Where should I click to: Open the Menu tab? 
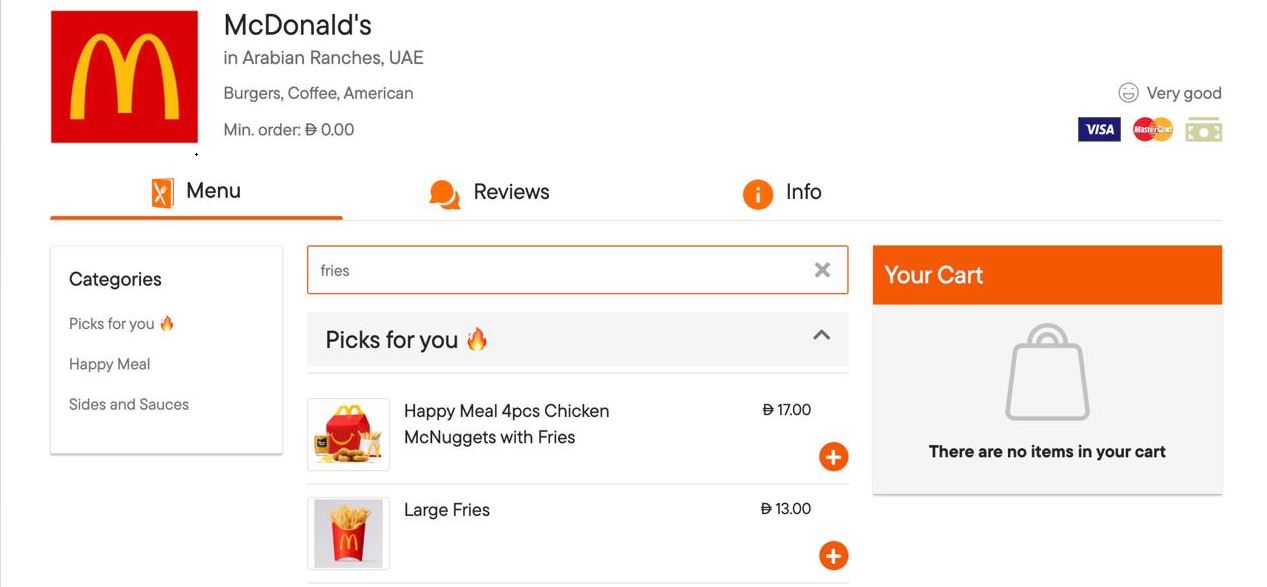pos(196,192)
